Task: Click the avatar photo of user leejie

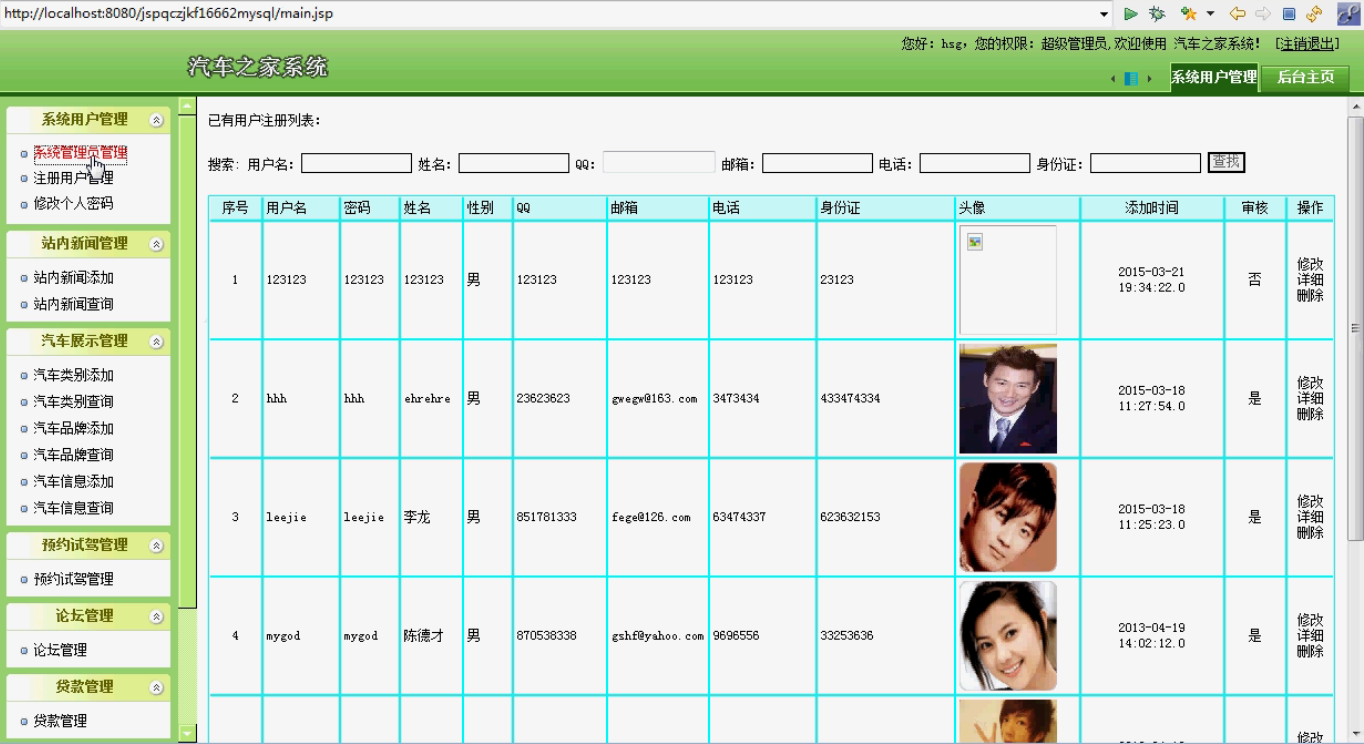Action: point(1008,517)
